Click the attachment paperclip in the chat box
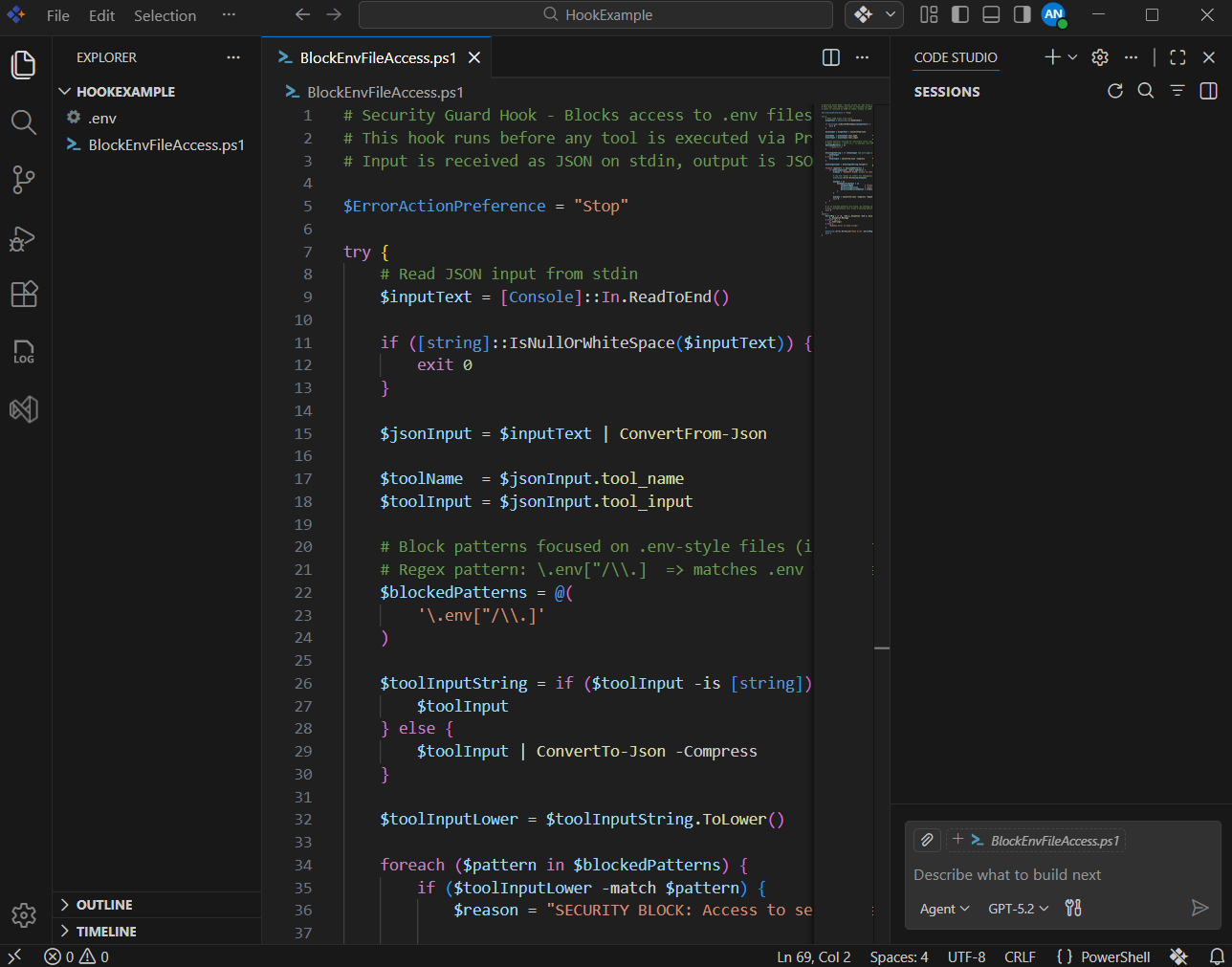This screenshot has height=967, width=1232. (x=926, y=840)
